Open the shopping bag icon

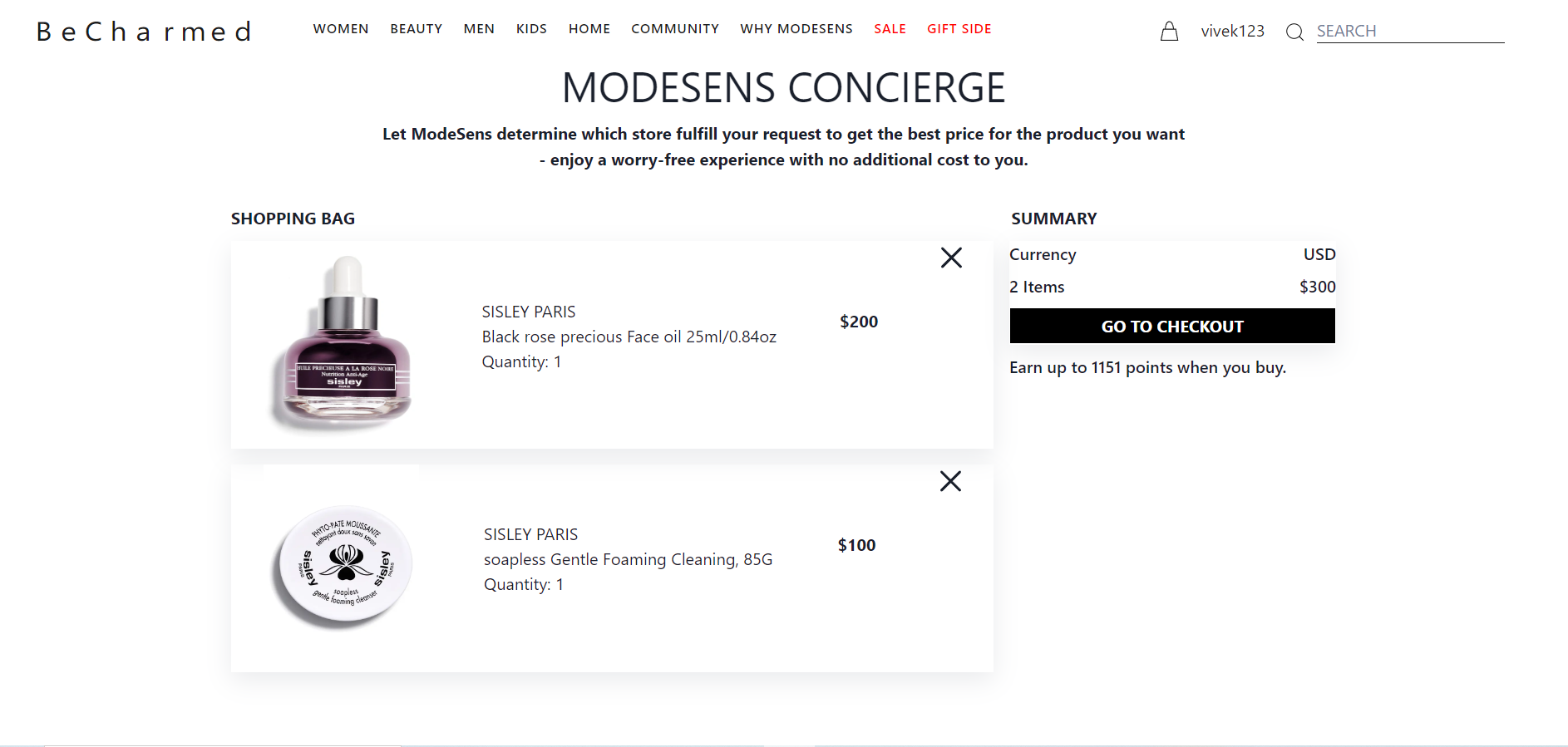[x=1169, y=32]
